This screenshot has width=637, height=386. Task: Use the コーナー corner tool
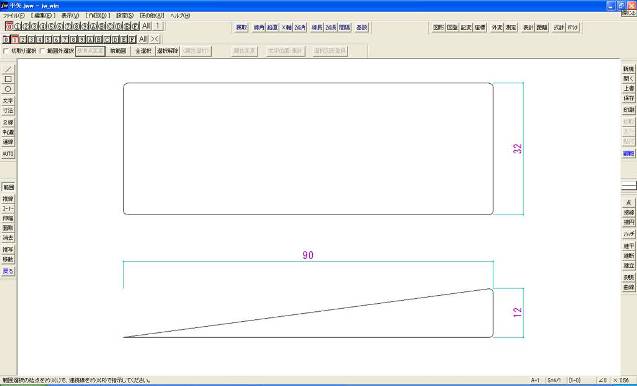[8, 209]
